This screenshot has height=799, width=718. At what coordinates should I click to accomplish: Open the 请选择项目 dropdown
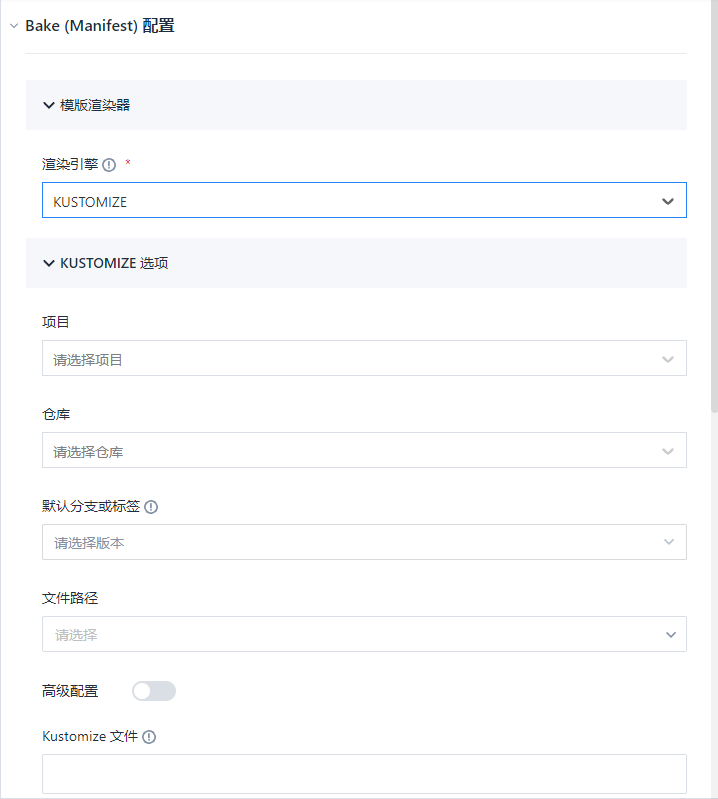tap(364, 358)
